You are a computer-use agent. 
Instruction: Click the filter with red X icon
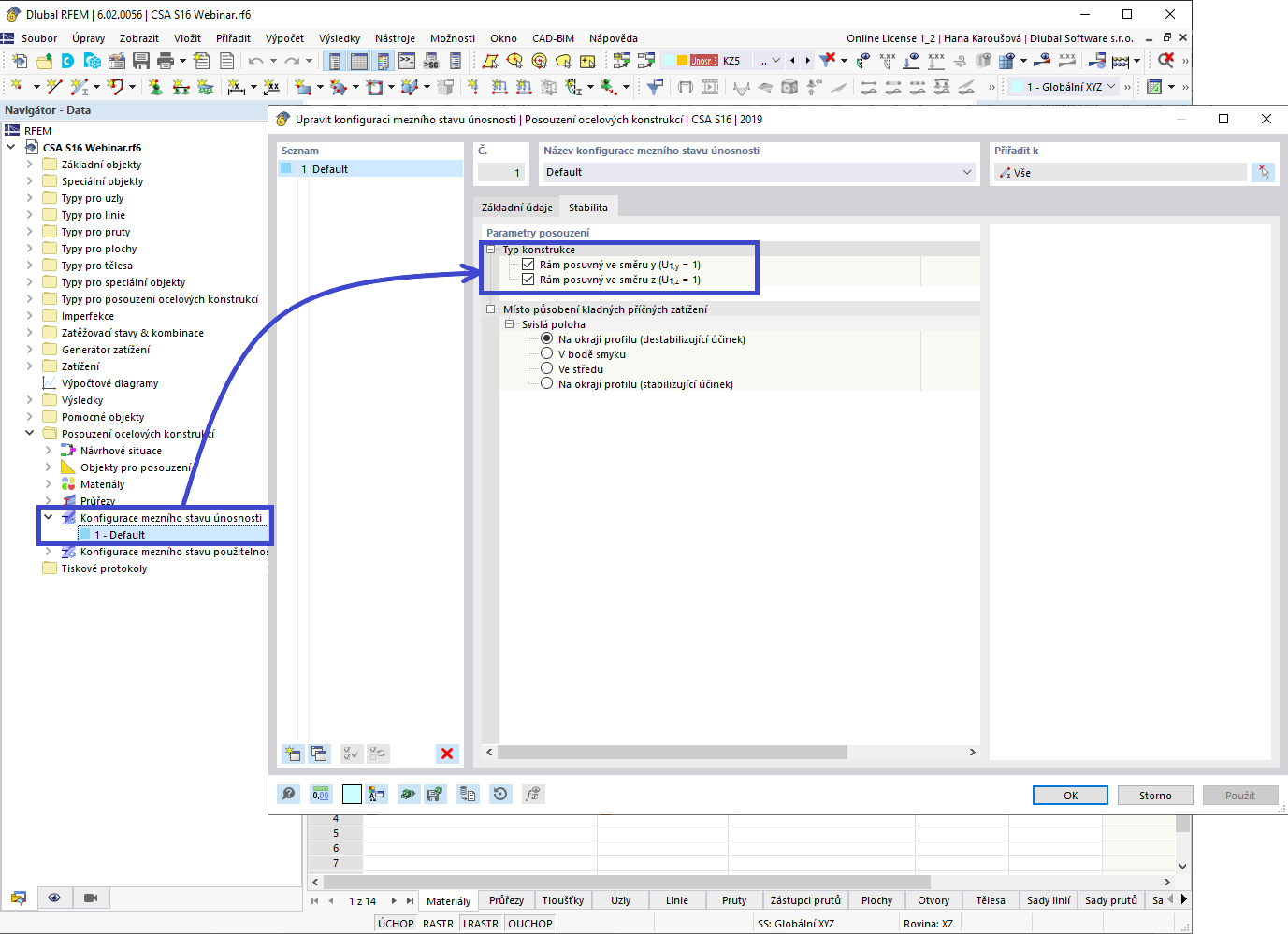[x=828, y=61]
